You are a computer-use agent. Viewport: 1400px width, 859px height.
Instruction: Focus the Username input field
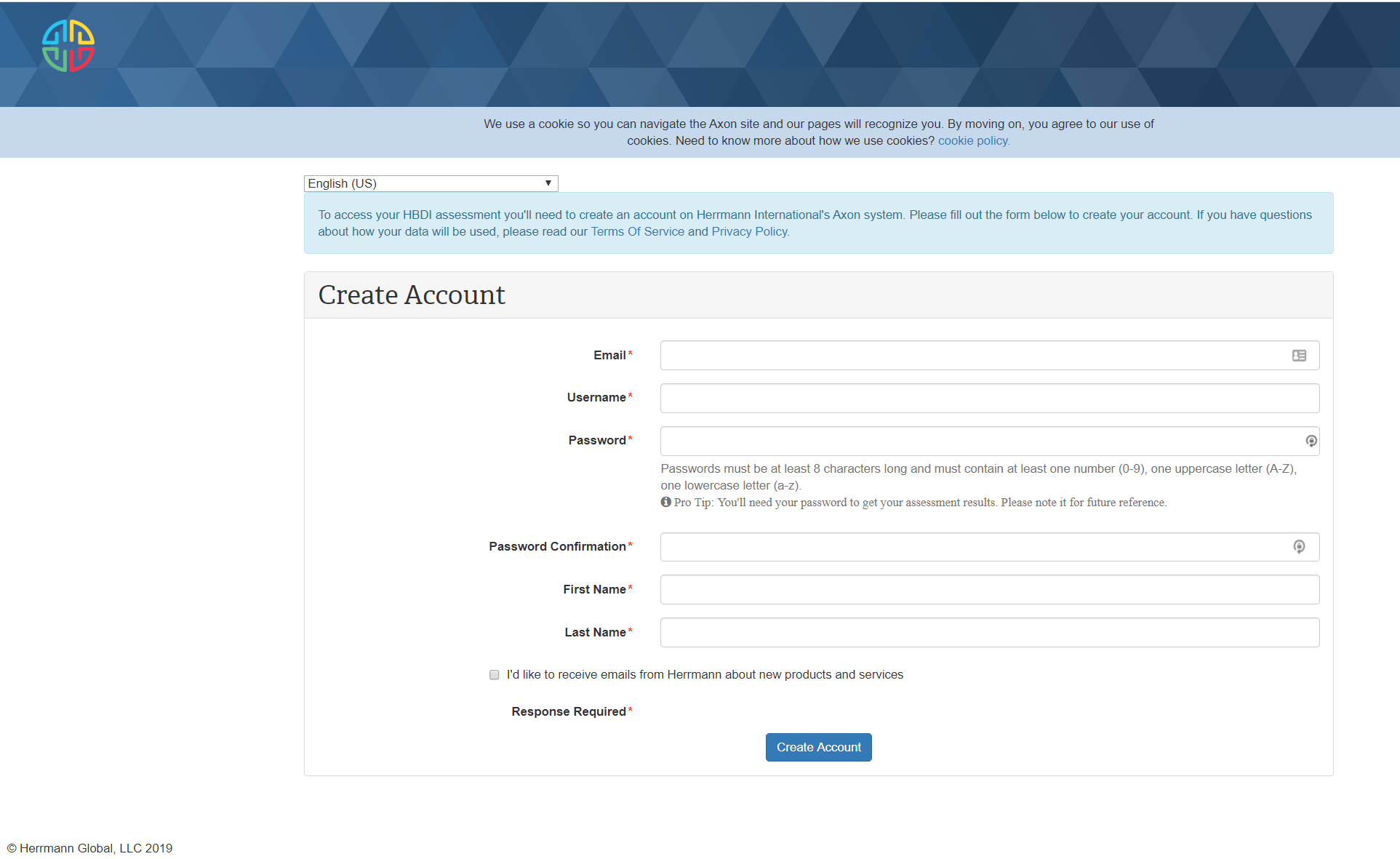pos(989,399)
